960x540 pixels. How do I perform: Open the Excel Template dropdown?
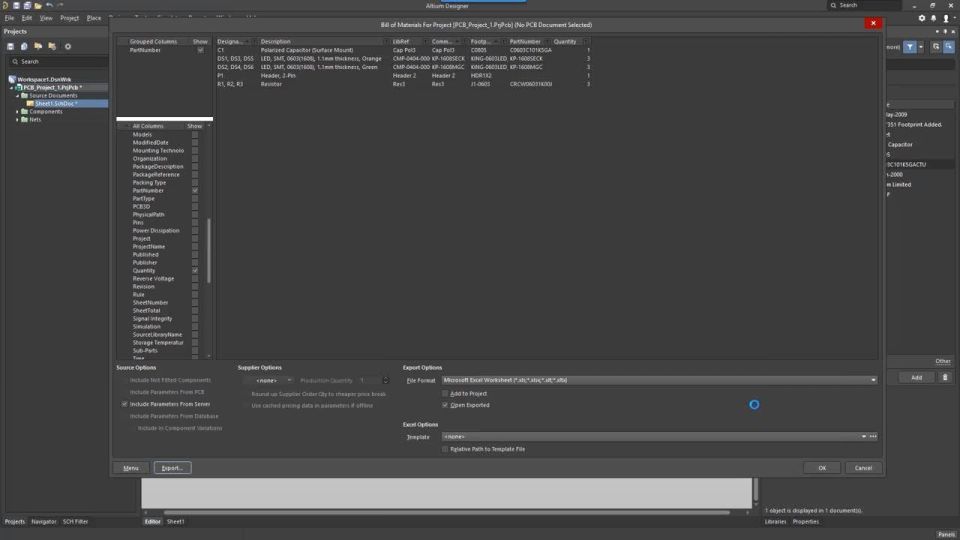click(x=863, y=437)
